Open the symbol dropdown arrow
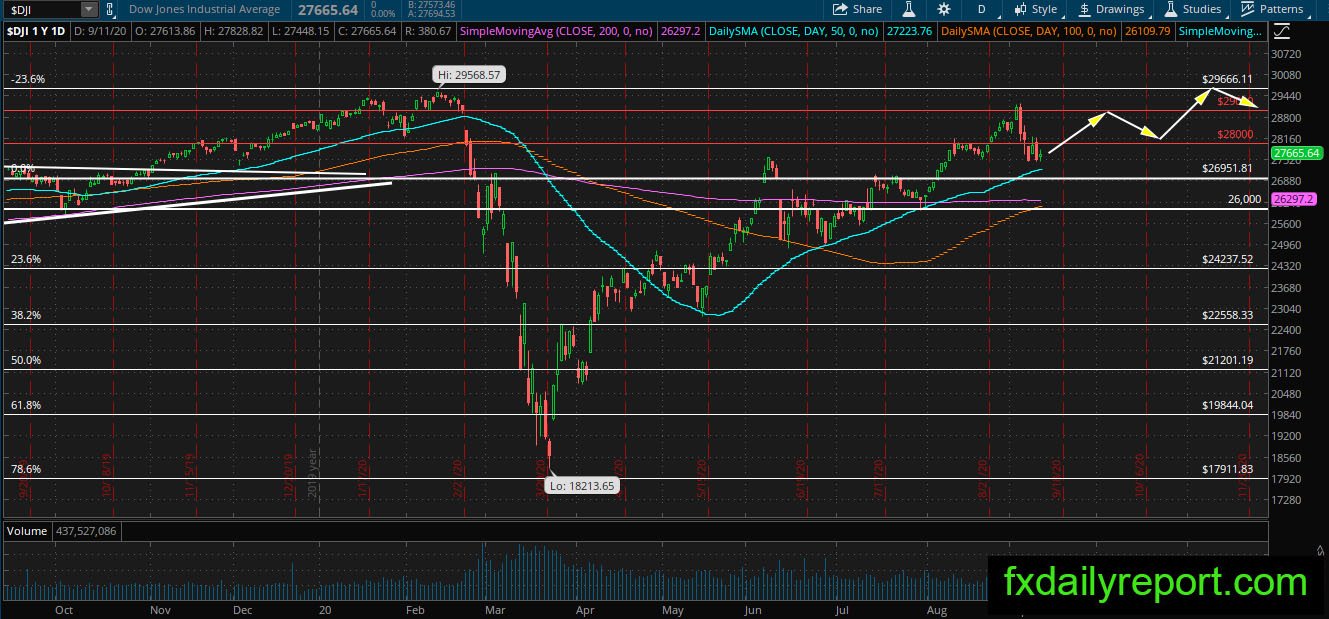The width and height of the screenshot is (1329, 619). [x=89, y=9]
